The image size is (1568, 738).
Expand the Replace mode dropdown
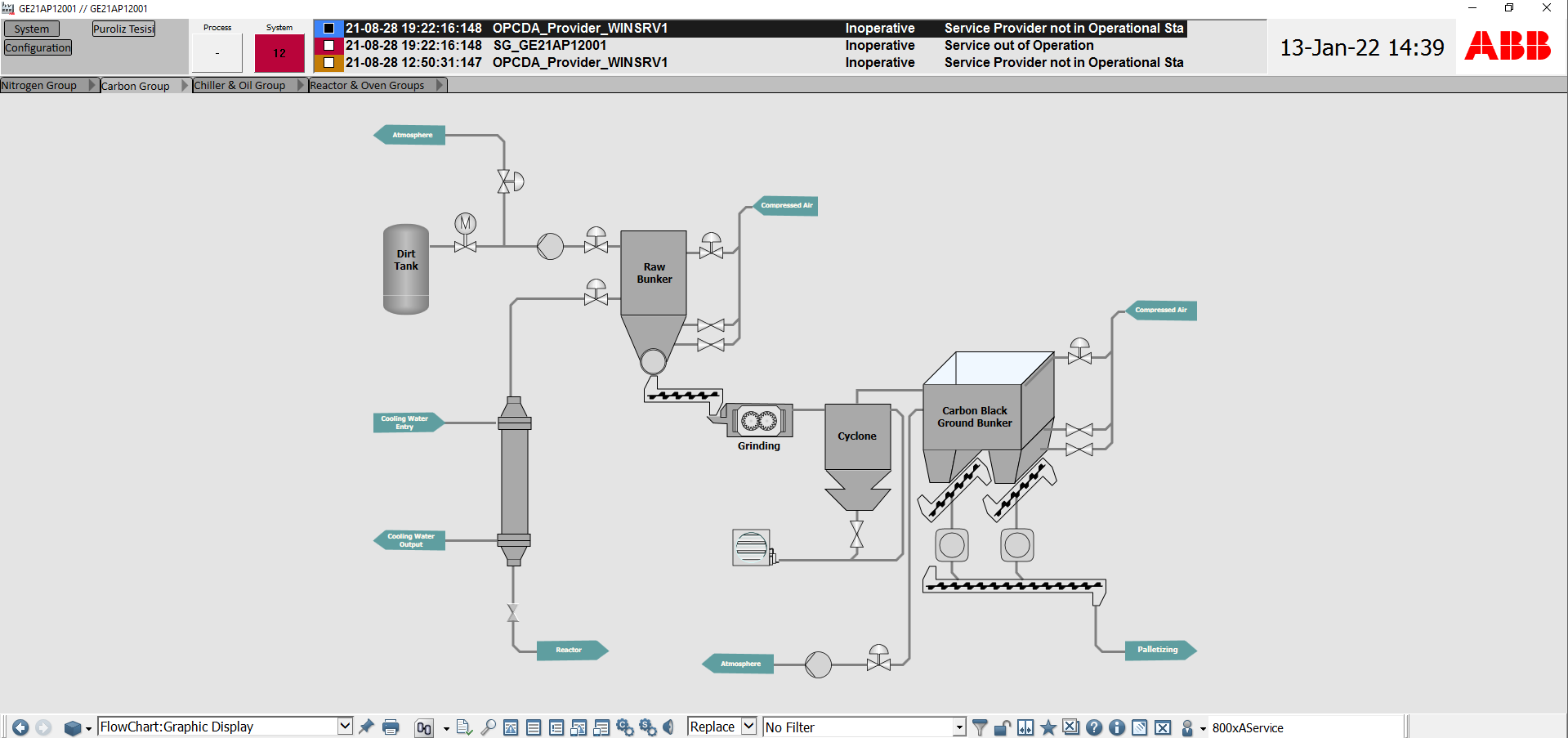click(748, 726)
